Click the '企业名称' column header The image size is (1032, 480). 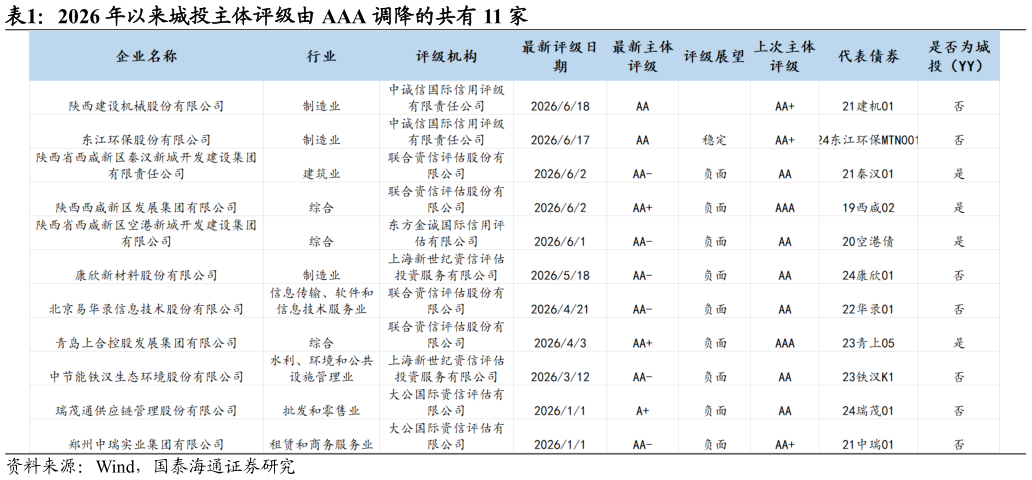pos(146,57)
